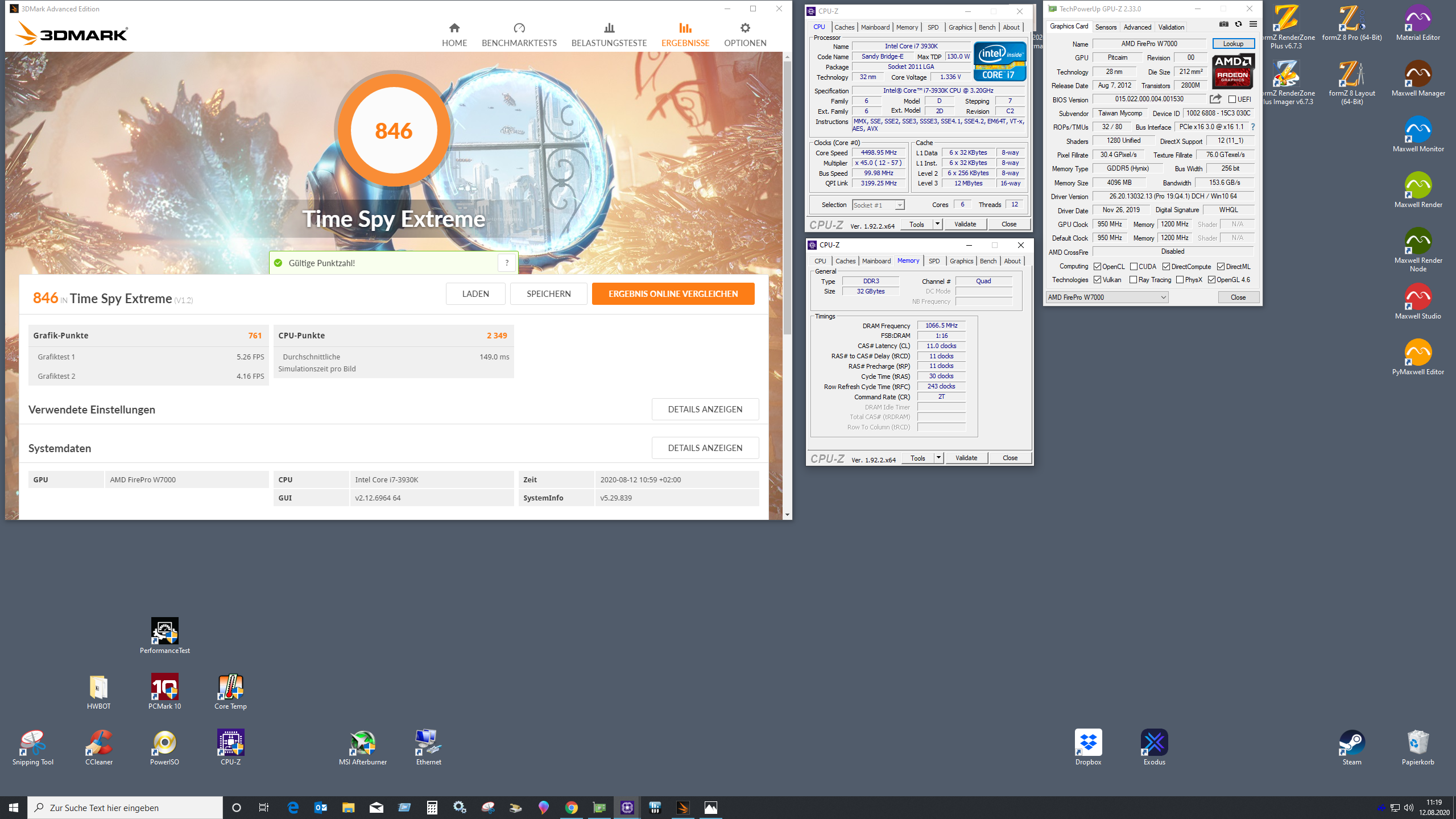Open HOME tab in 3DMark

pyautogui.click(x=454, y=35)
